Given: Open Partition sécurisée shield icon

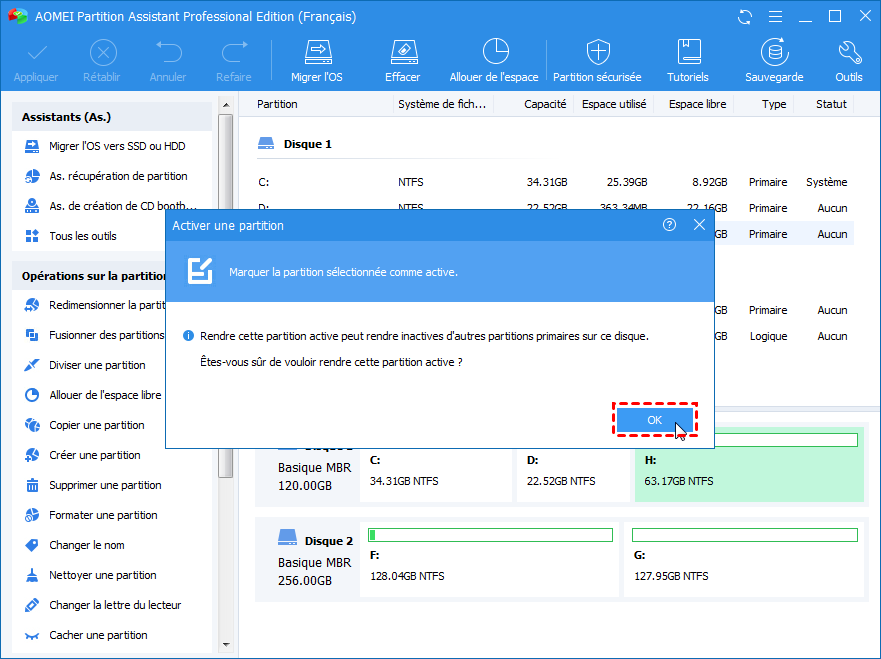Looking at the screenshot, I should click(x=598, y=53).
